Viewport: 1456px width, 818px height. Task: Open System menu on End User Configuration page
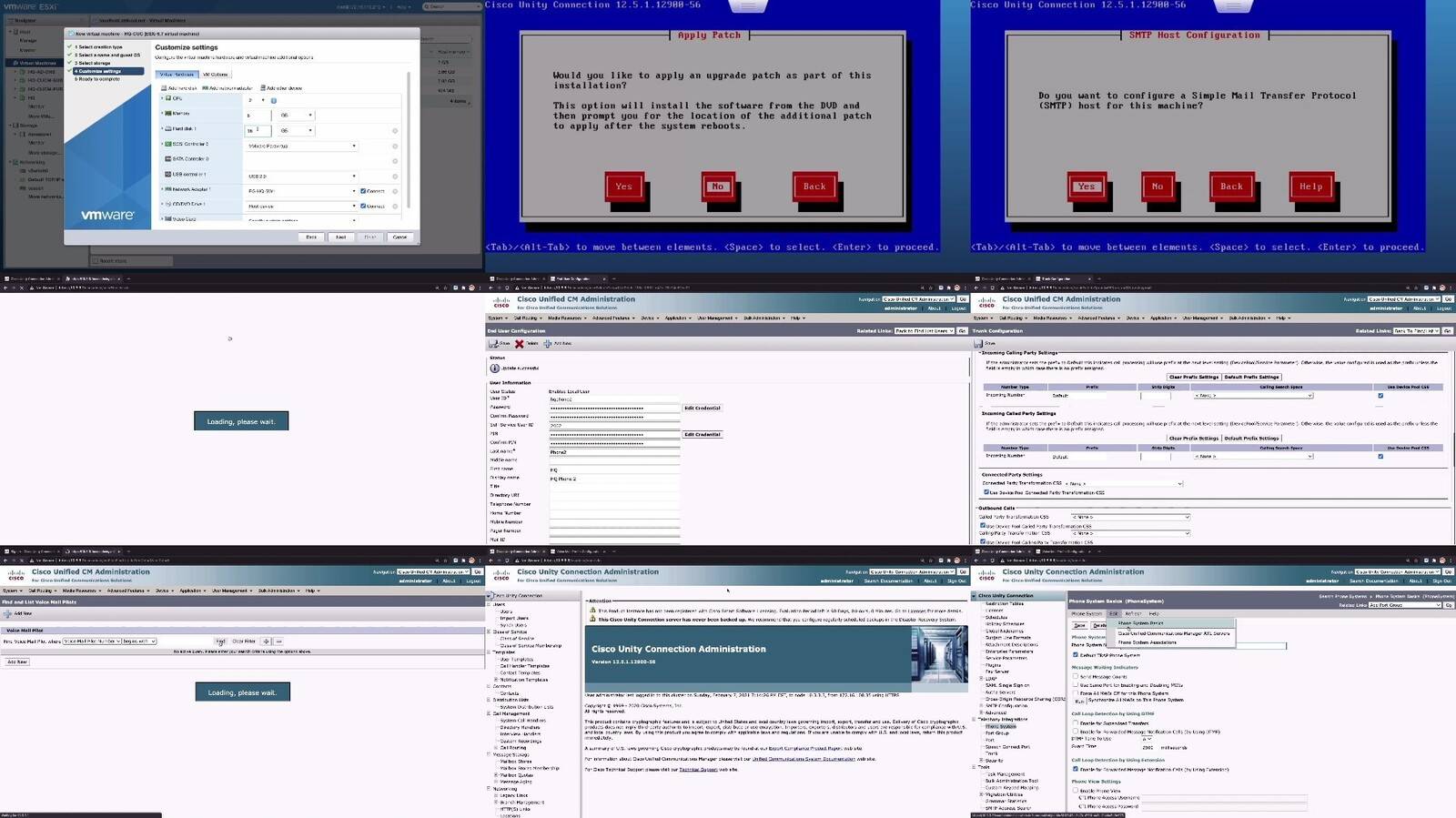tap(497, 318)
